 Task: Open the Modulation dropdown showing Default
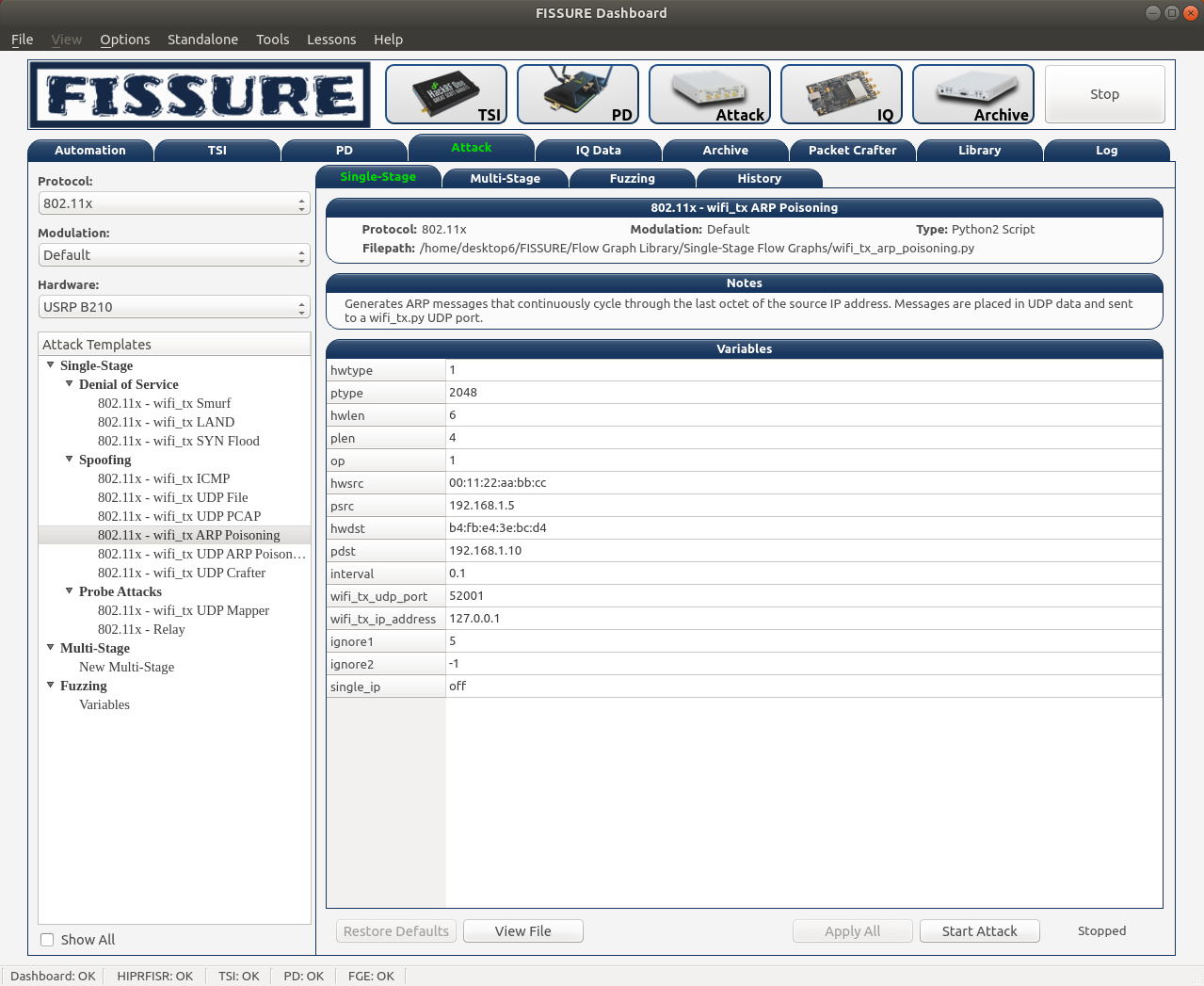click(x=174, y=255)
